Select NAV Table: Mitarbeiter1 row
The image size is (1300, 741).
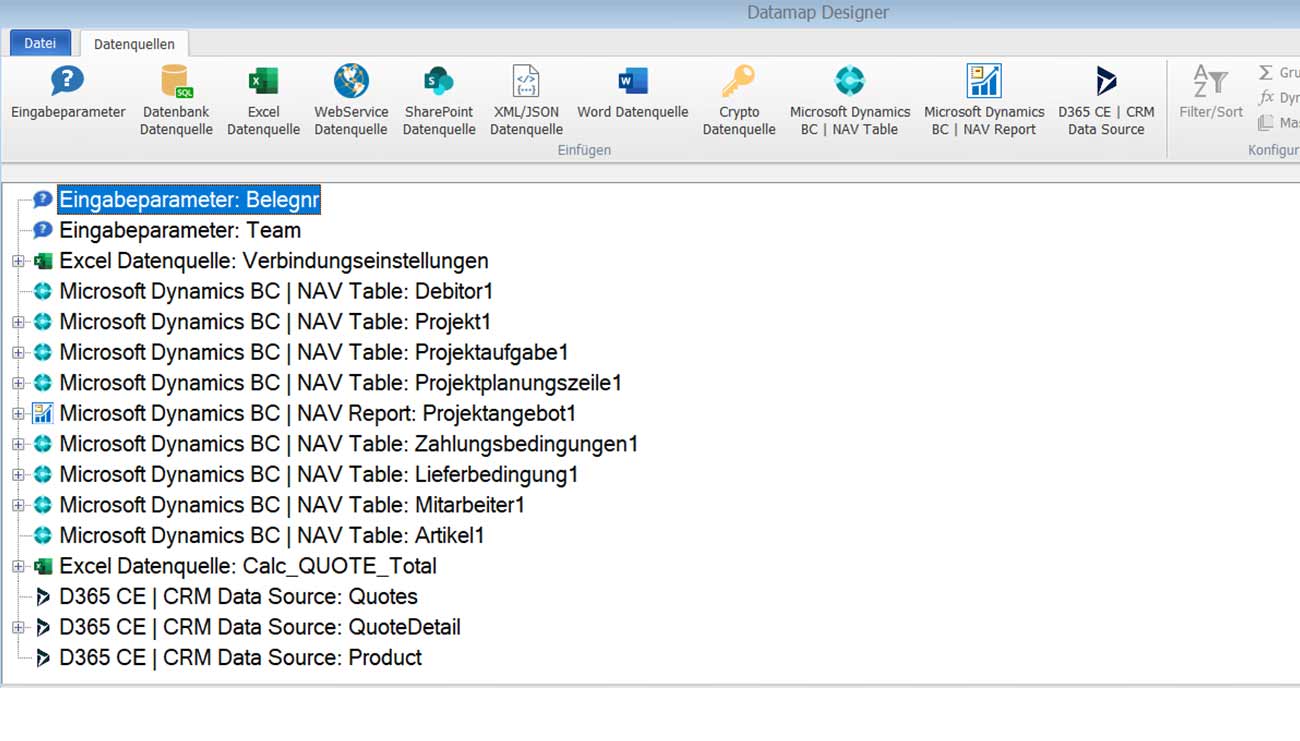(x=292, y=505)
